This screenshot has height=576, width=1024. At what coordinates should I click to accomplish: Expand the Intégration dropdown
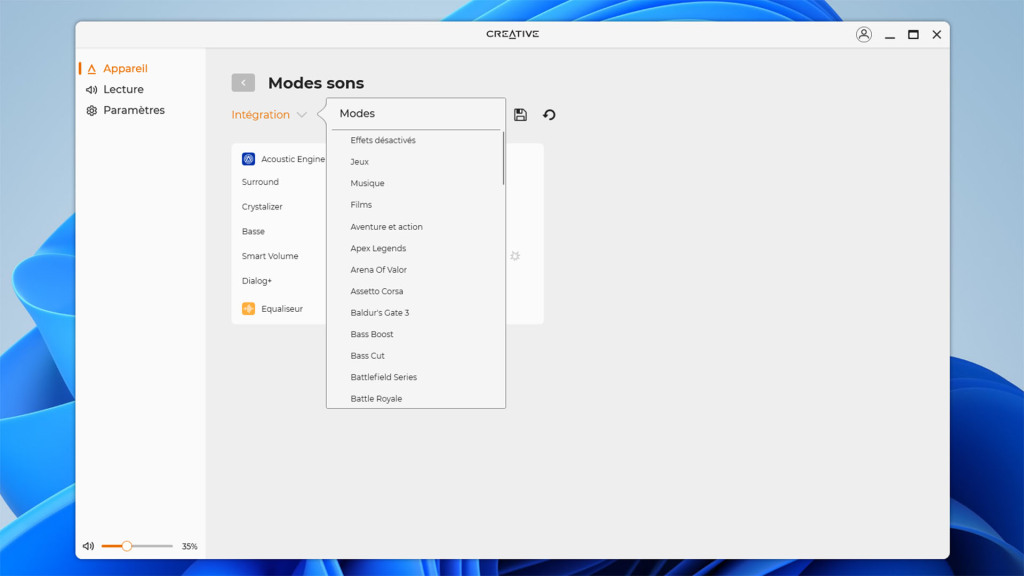tap(269, 115)
